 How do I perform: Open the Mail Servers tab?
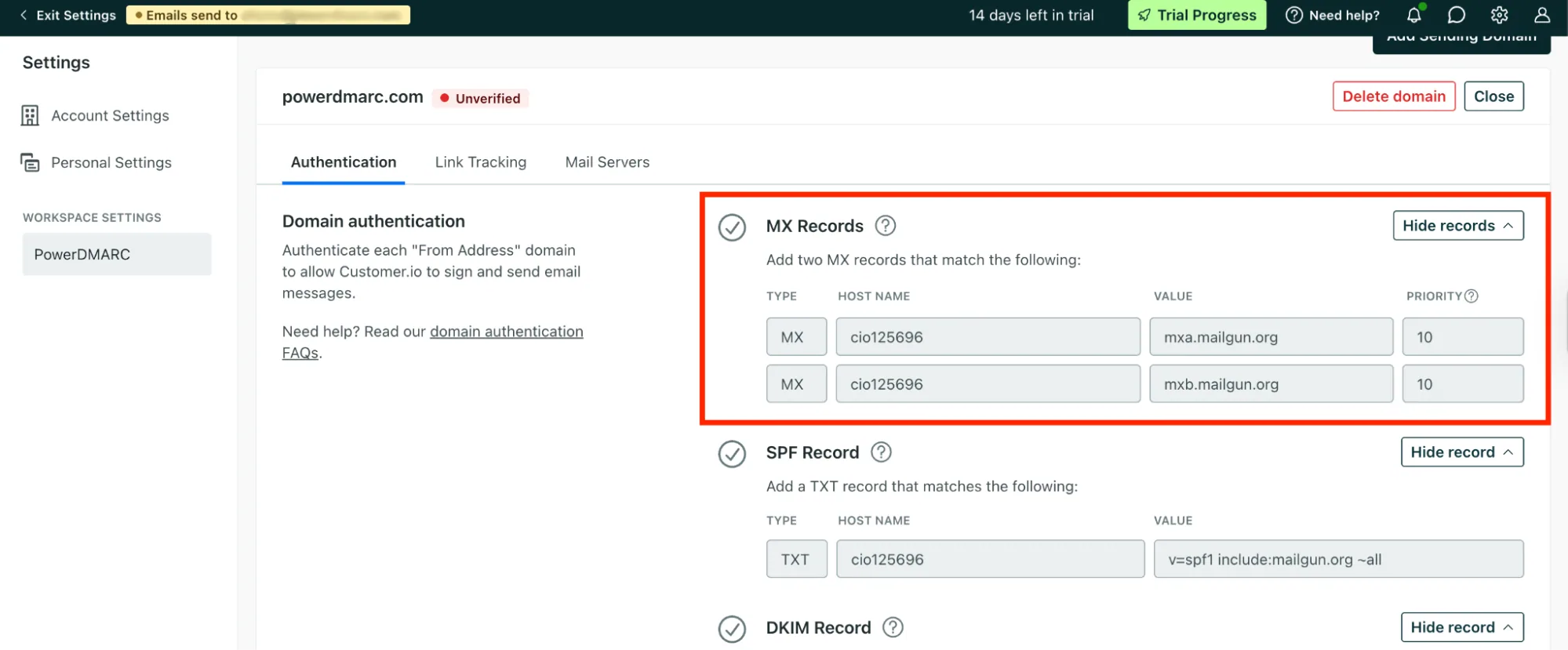pos(607,162)
